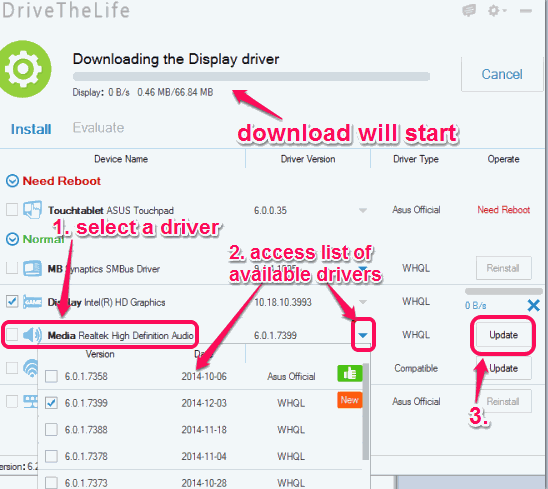
Task: Click the wireless network device icon
Action: pos(31,368)
